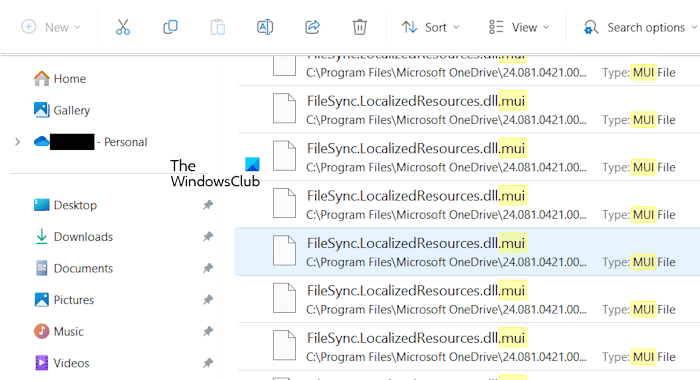Go to Home in navigation pane
Image resolution: width=700 pixels, height=380 pixels.
(x=70, y=79)
